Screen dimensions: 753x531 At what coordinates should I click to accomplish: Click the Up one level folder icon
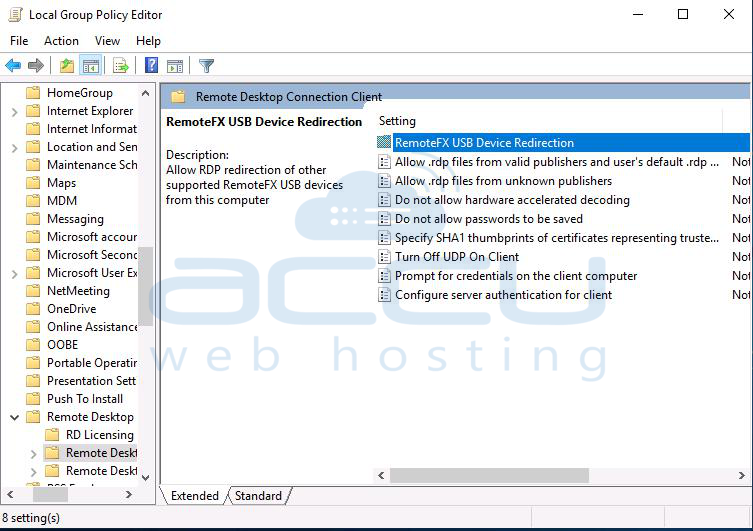click(x=67, y=65)
